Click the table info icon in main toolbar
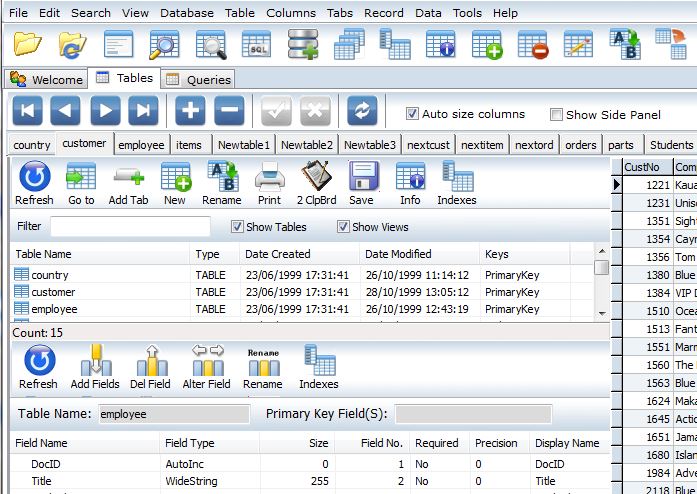697x494 pixels. click(441, 44)
